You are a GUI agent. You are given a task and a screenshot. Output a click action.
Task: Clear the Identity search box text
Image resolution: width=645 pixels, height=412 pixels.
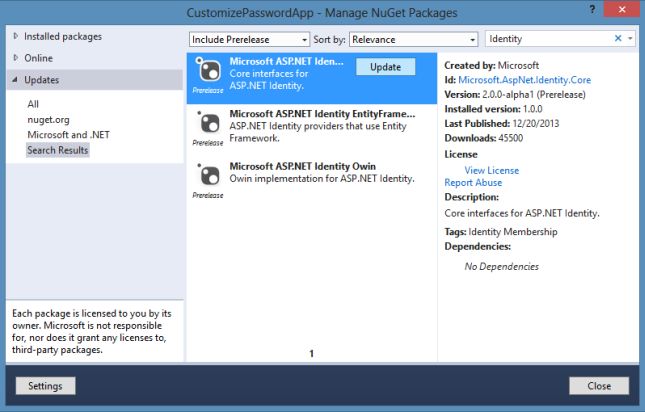pos(618,39)
